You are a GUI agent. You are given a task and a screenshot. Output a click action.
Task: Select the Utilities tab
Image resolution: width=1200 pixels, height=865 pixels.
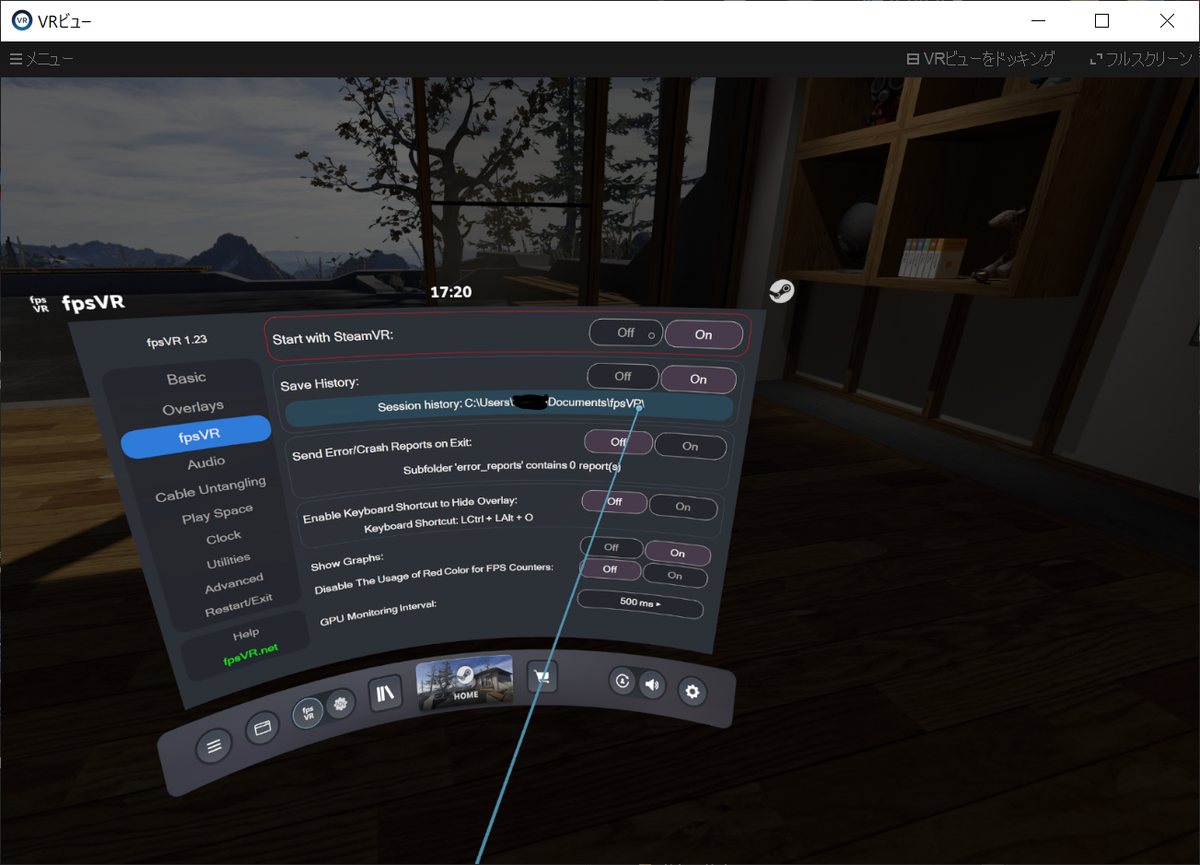(229, 561)
